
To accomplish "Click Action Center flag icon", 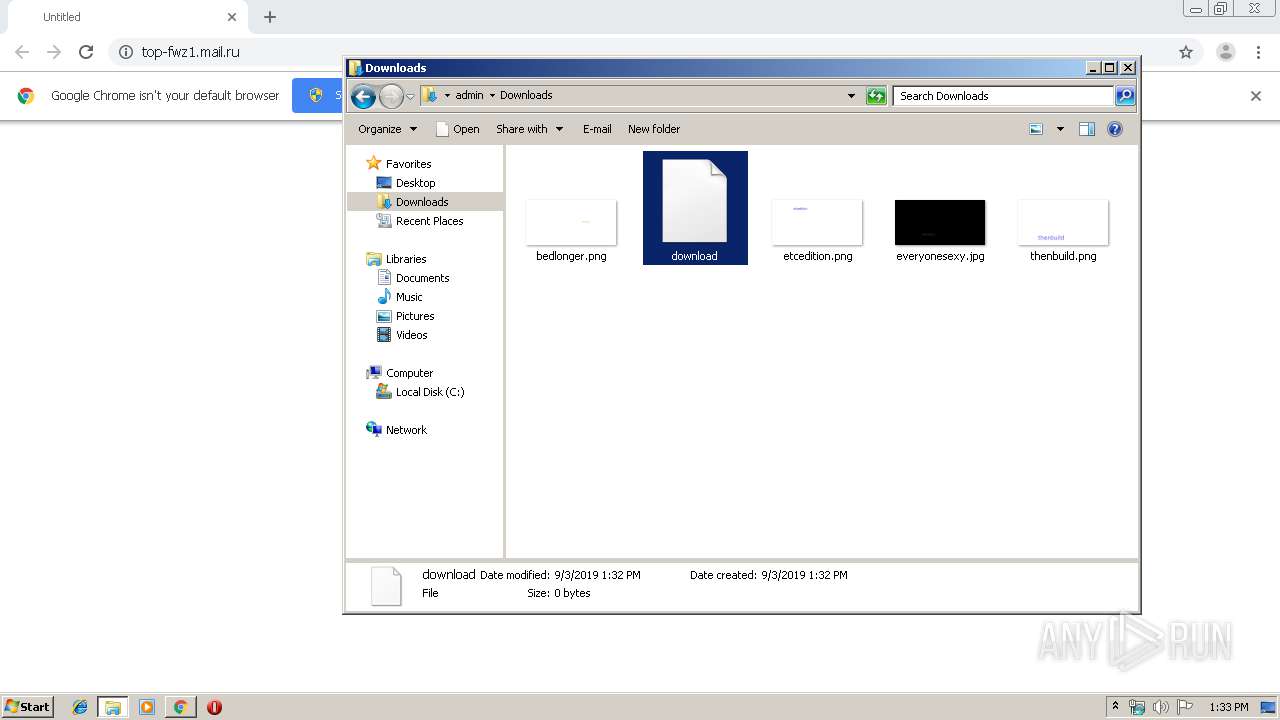I will pos(1185,707).
